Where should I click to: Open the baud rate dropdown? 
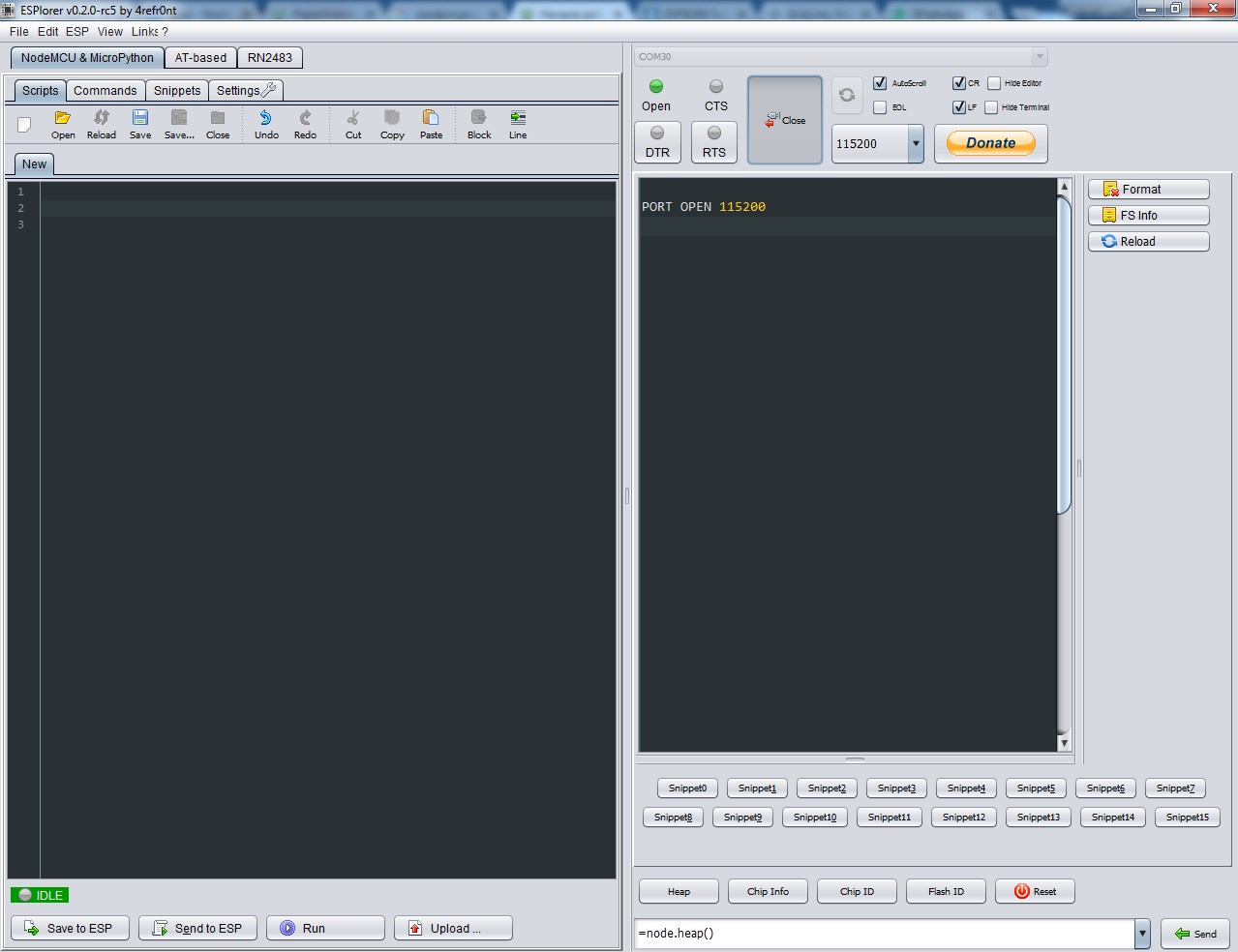coord(914,143)
